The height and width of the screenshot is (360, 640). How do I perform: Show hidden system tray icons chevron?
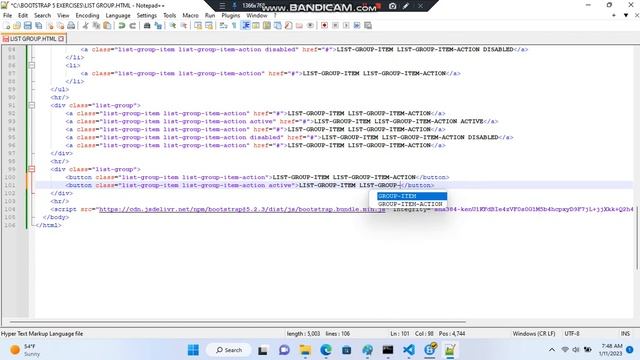tap(552, 350)
